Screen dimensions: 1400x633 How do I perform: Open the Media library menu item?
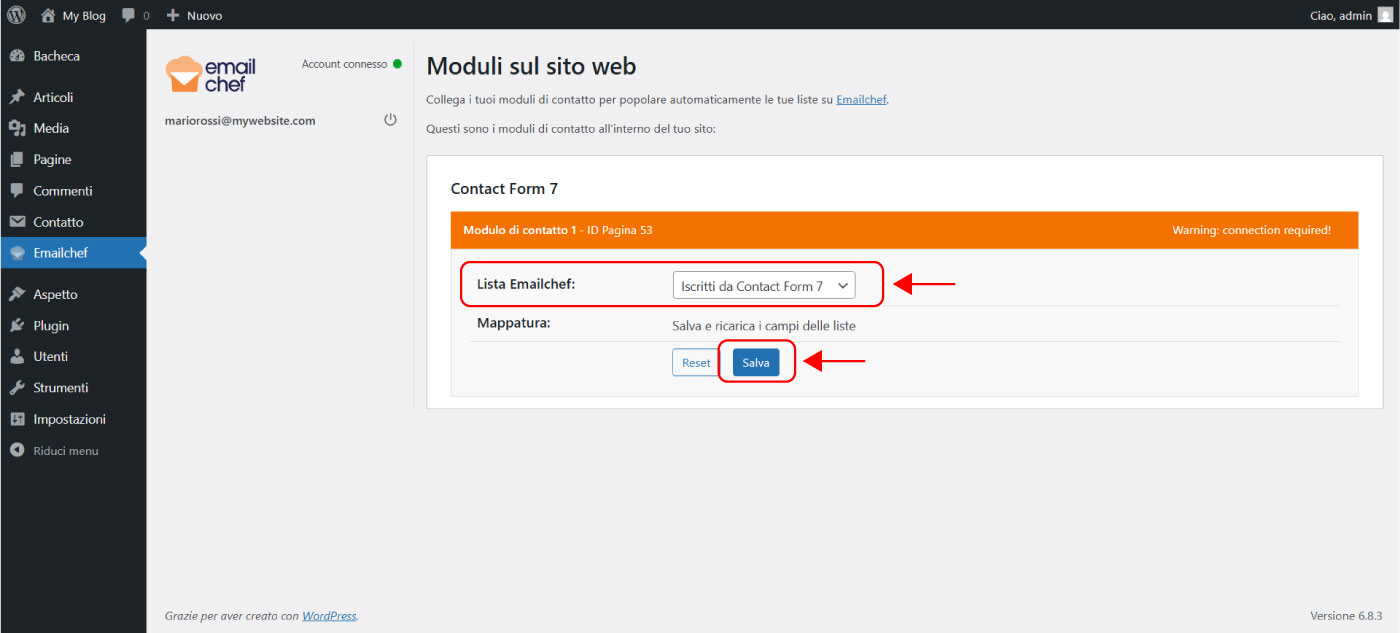[x=51, y=128]
